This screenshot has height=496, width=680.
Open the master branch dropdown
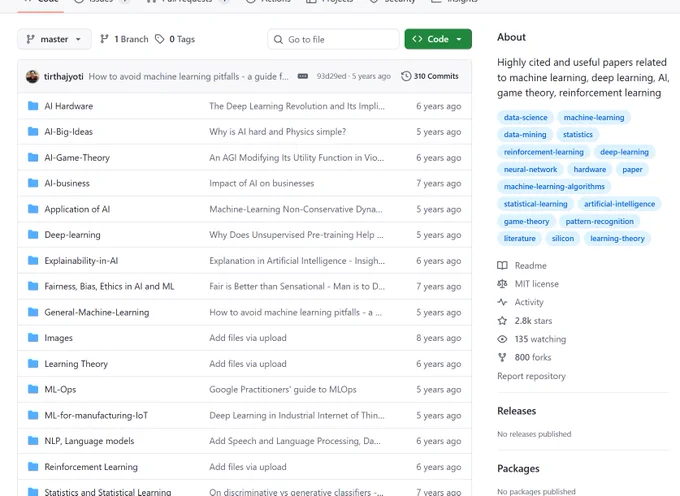coord(54,39)
